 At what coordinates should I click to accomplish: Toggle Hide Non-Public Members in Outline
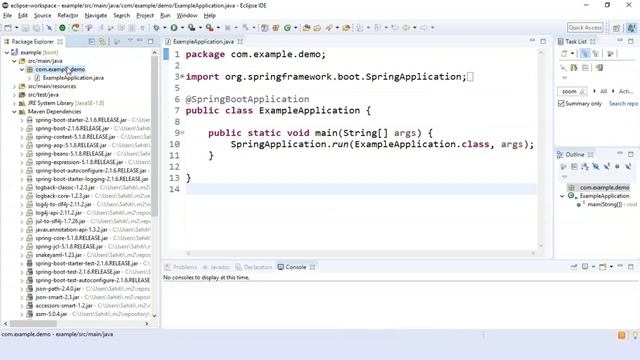point(617,167)
